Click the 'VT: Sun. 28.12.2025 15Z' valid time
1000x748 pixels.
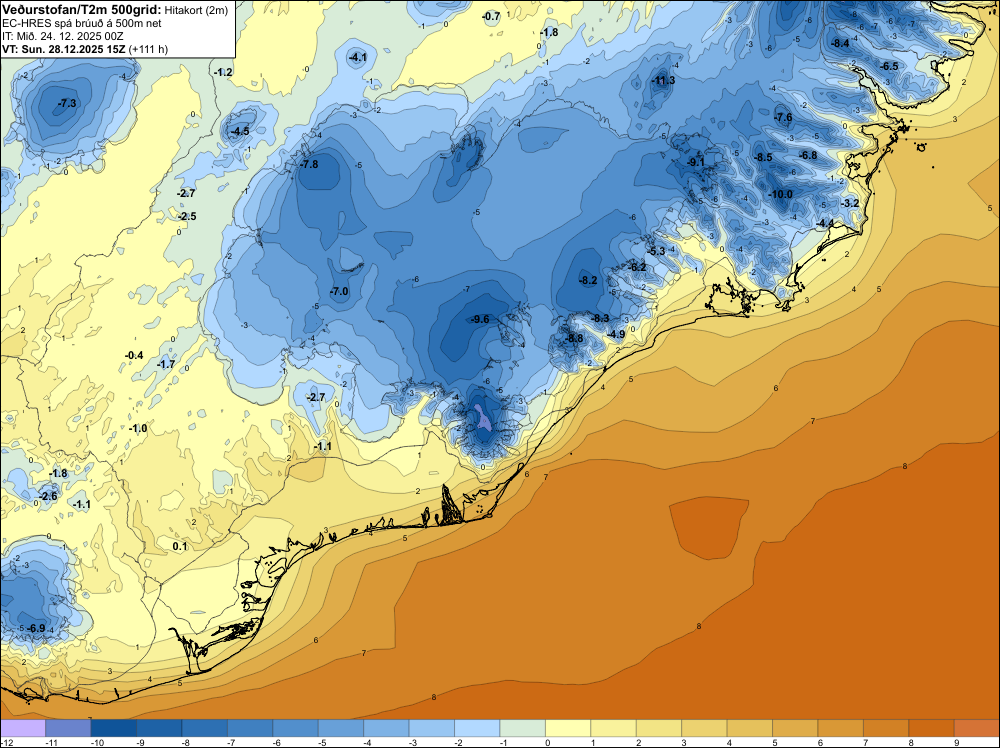[x=64, y=49]
